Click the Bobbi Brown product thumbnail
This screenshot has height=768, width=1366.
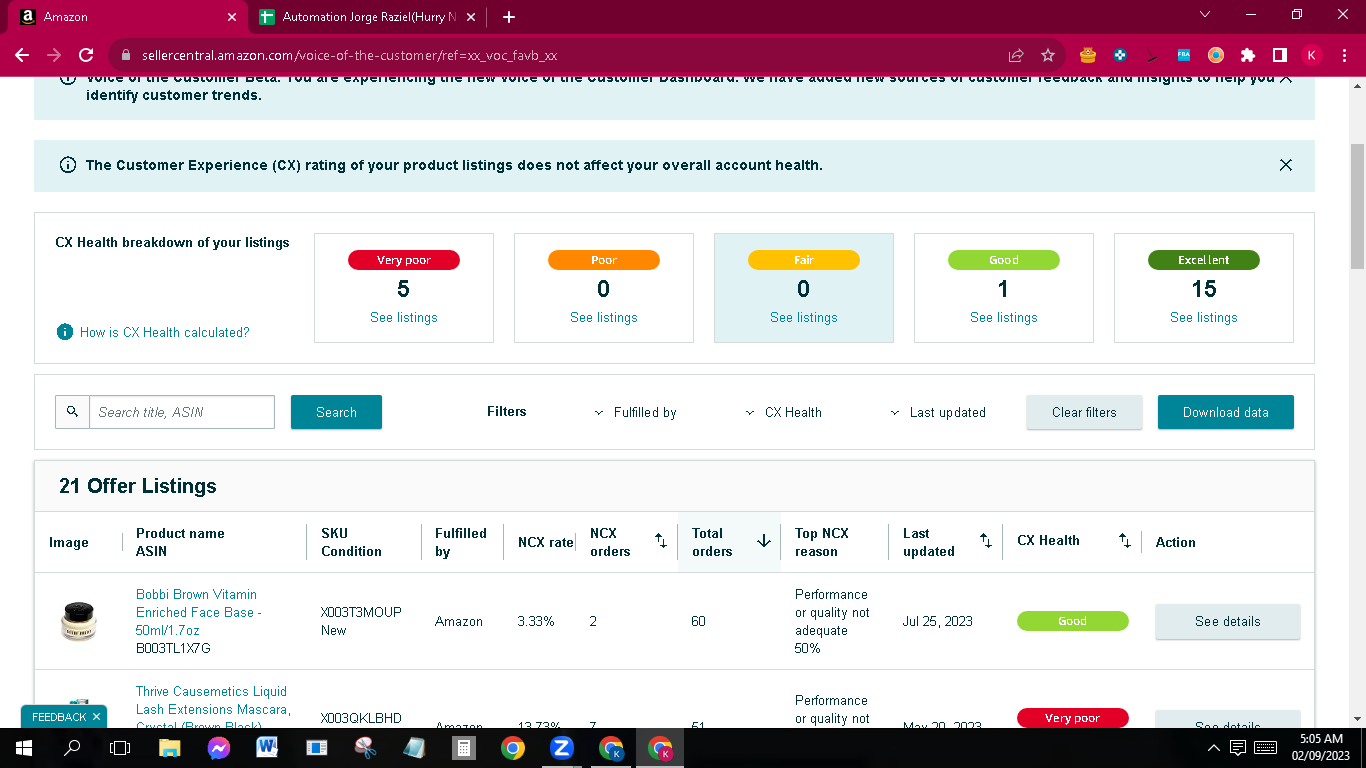point(77,620)
